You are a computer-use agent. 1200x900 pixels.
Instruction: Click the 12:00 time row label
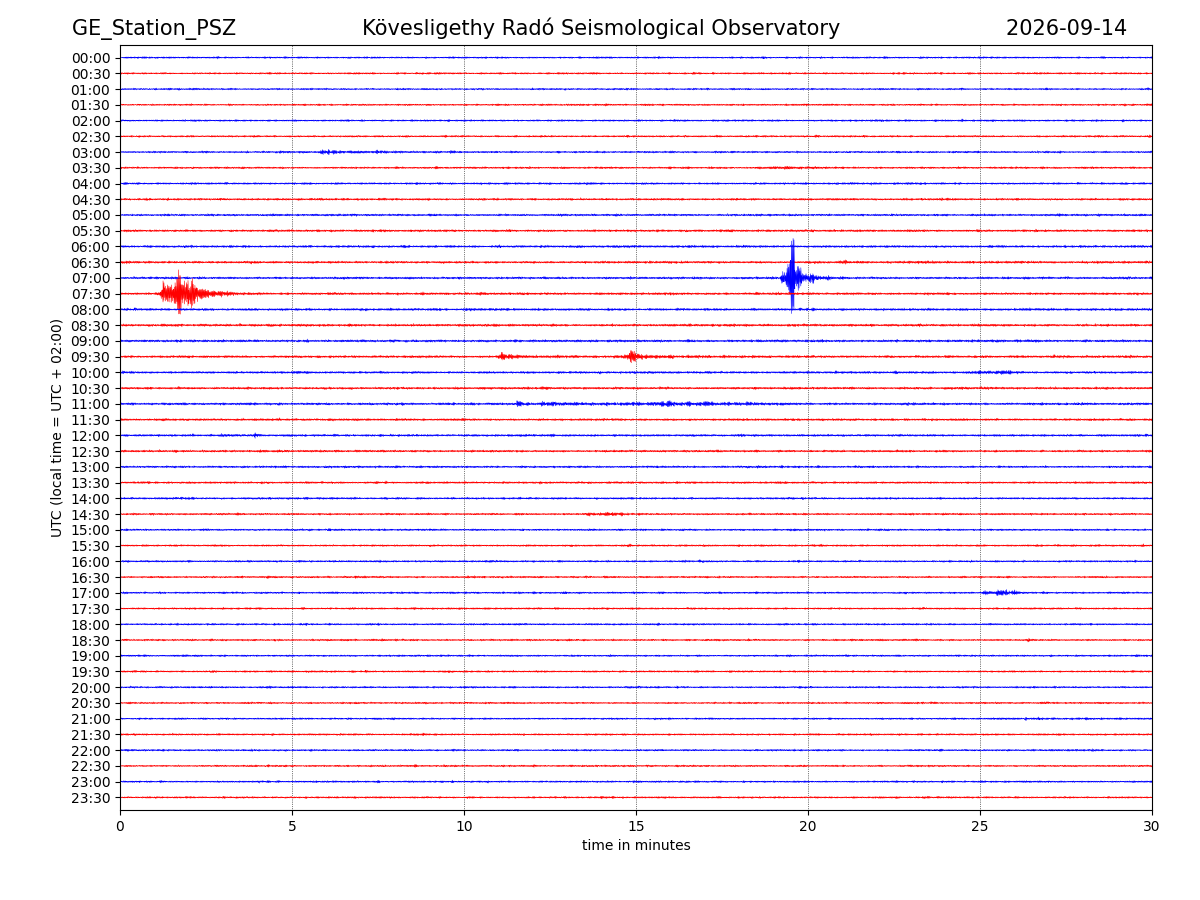[91, 436]
